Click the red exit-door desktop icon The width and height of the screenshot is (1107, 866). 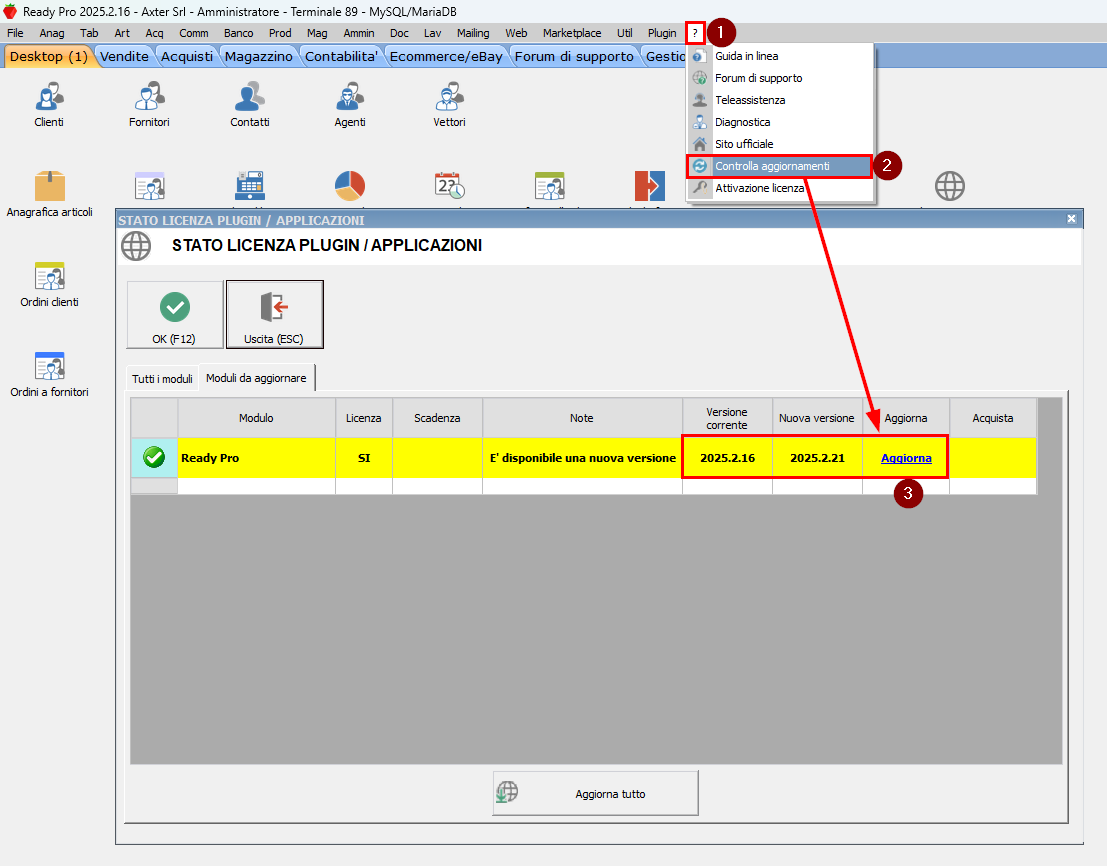(650, 186)
